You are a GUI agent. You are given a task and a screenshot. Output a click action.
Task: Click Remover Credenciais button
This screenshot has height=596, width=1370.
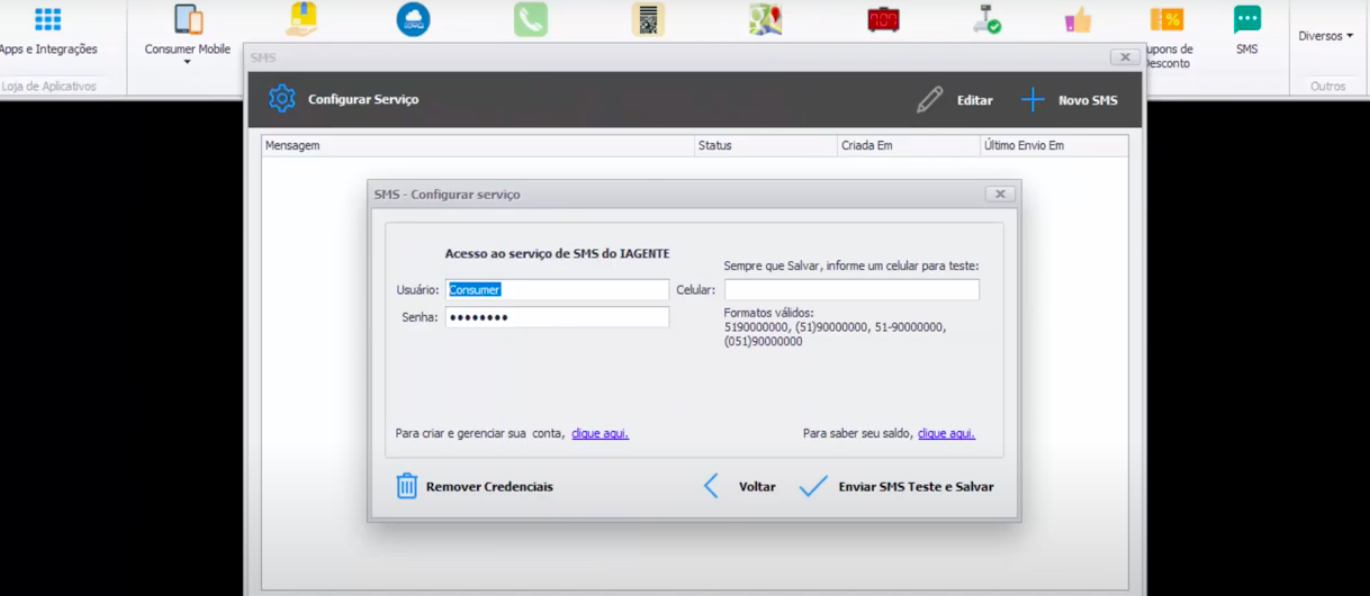[475, 487]
